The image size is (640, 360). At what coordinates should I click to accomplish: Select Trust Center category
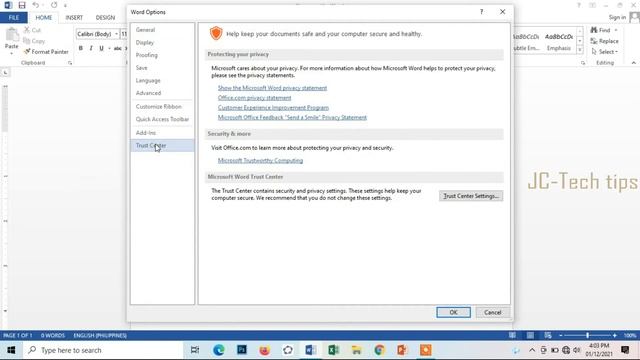162,145
